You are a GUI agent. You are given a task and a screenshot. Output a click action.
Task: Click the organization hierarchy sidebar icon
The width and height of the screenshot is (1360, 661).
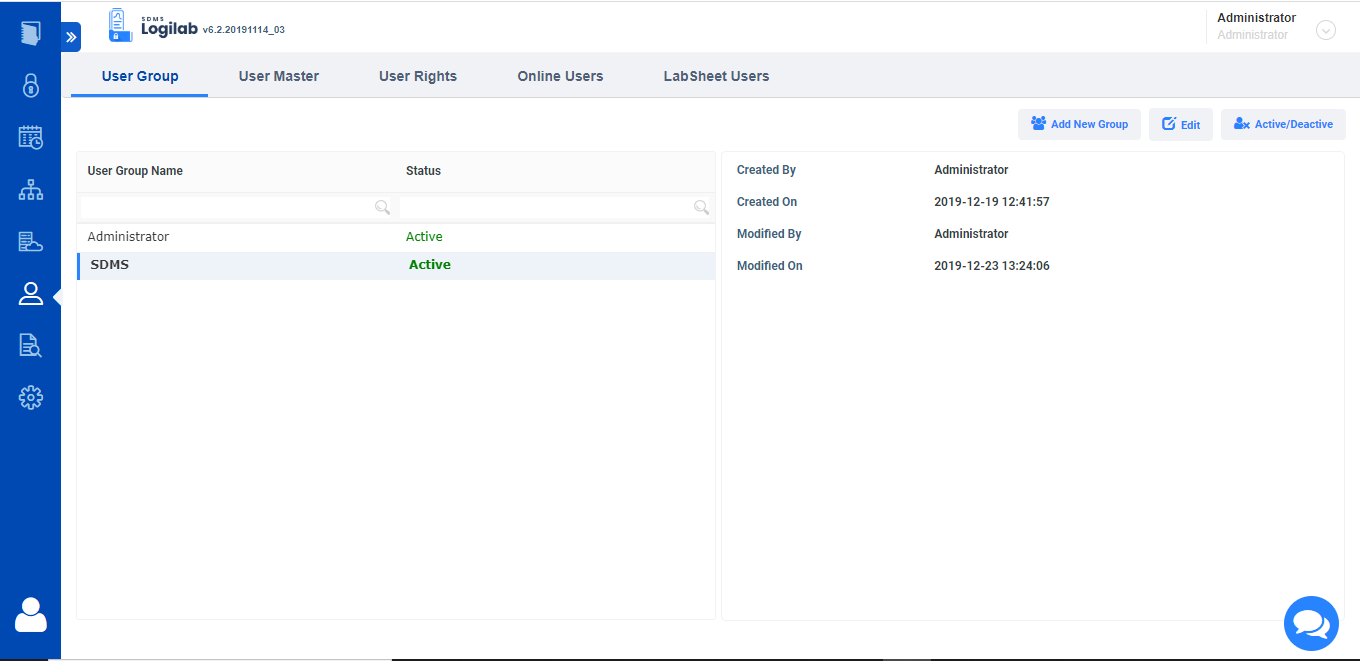pyautogui.click(x=30, y=189)
